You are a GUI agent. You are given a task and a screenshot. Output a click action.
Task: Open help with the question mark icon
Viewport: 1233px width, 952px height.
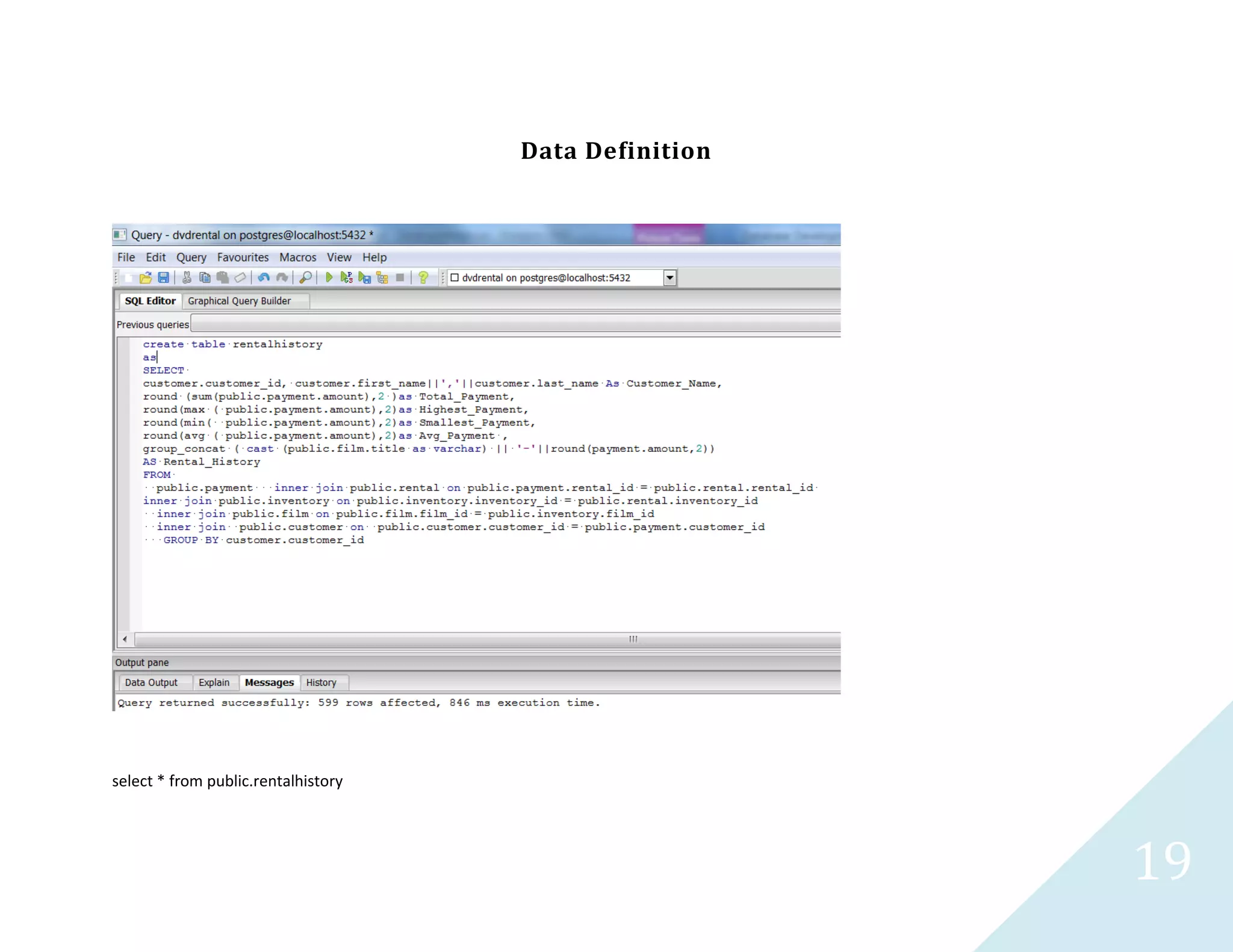(423, 277)
